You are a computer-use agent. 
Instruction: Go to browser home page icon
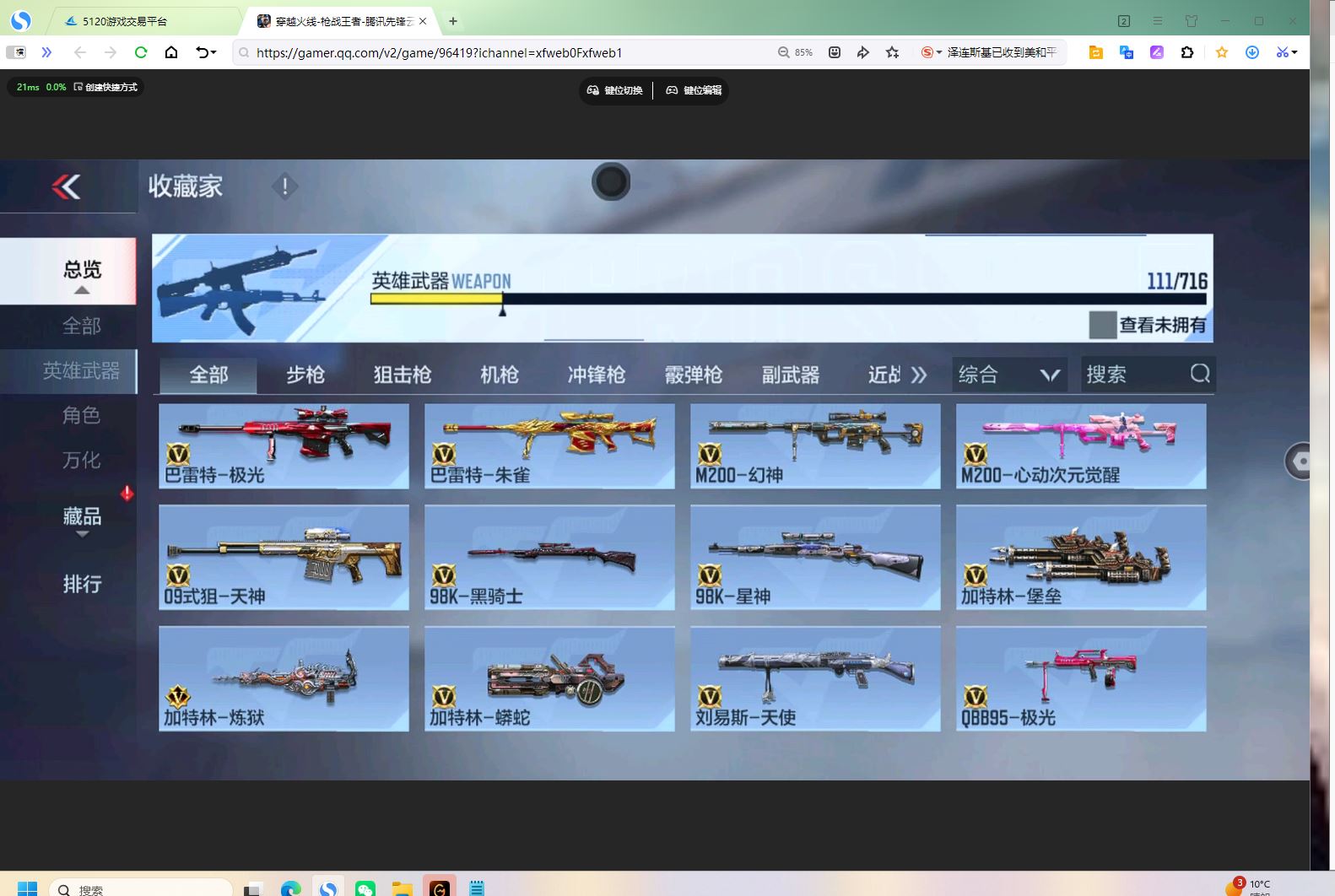[x=171, y=52]
